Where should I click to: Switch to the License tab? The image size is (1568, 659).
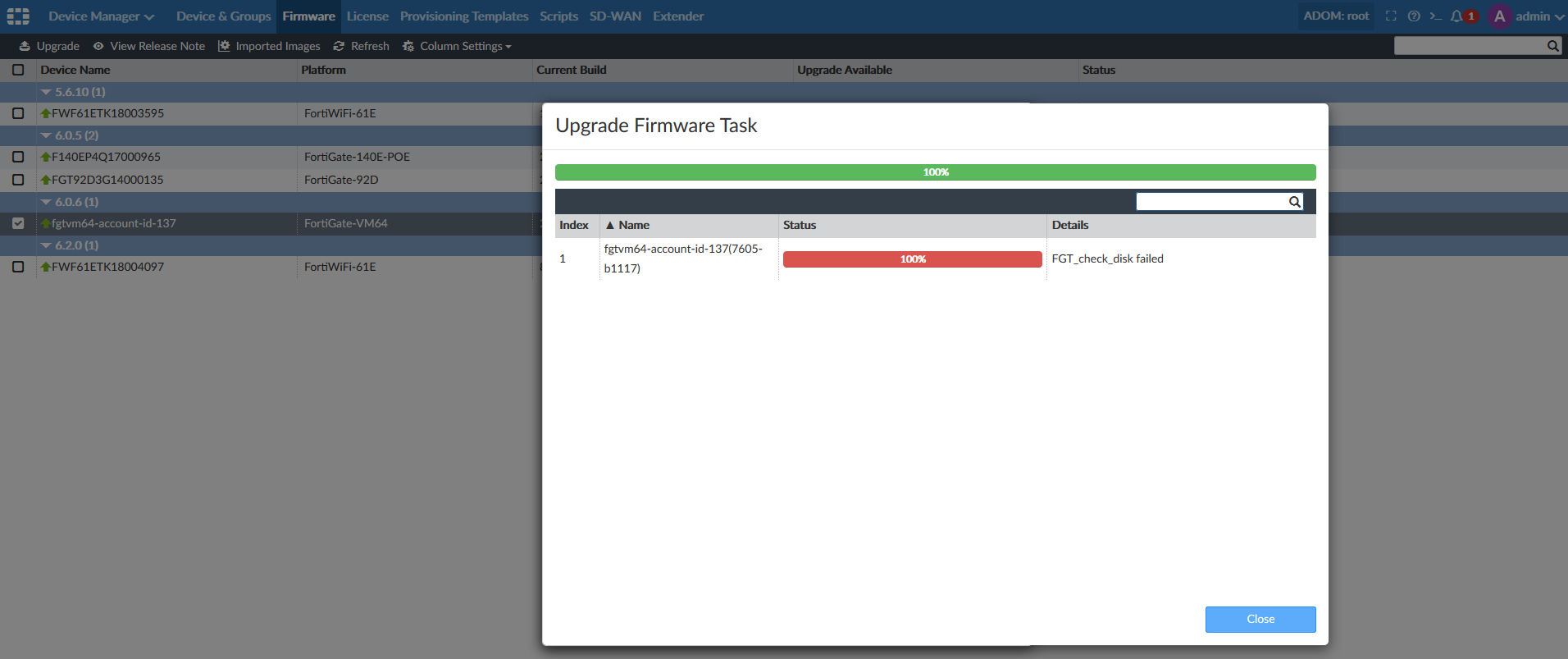click(x=367, y=16)
